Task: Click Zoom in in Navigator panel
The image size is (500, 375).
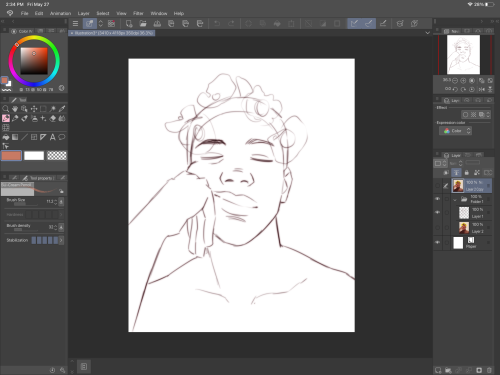Action: pyautogui.click(x=463, y=81)
